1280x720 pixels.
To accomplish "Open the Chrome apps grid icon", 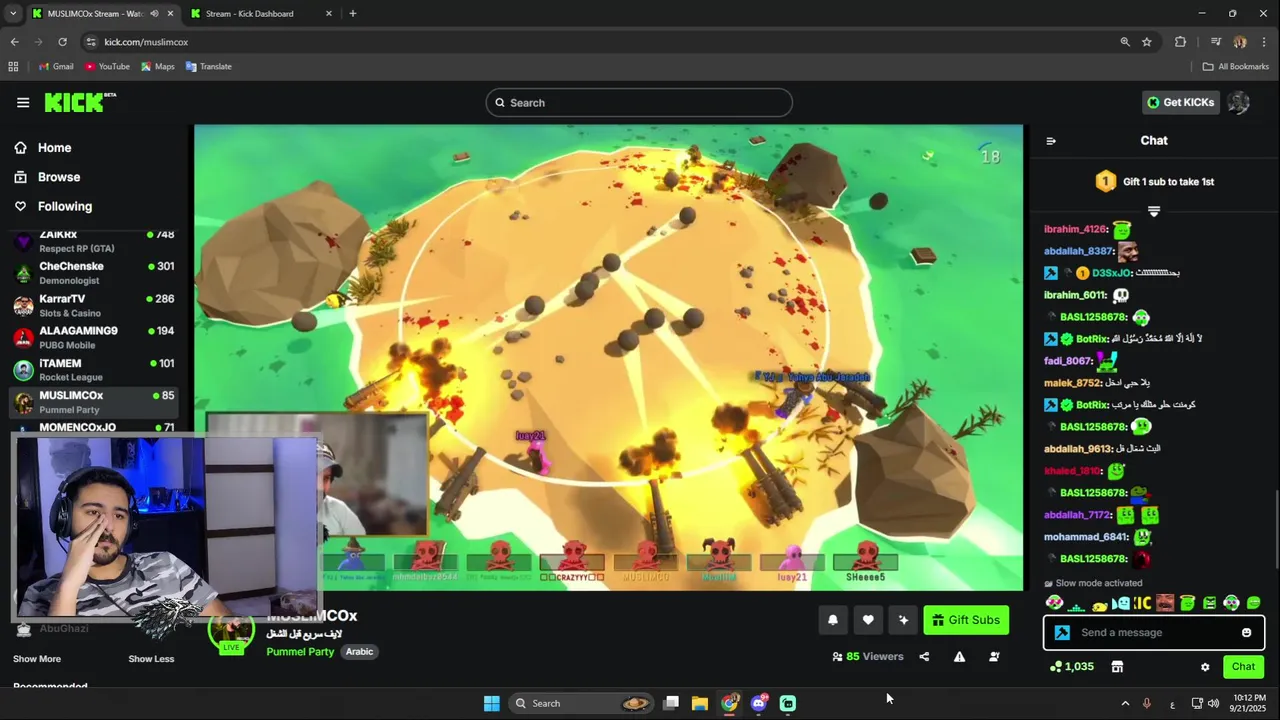I will (x=13, y=67).
